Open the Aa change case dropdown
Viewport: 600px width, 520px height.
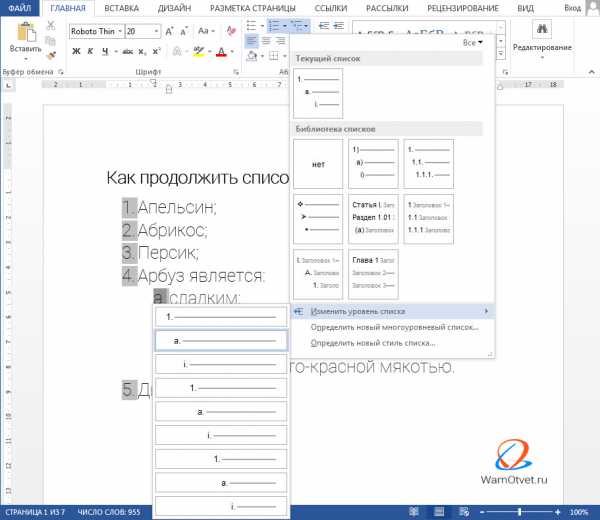(206, 31)
